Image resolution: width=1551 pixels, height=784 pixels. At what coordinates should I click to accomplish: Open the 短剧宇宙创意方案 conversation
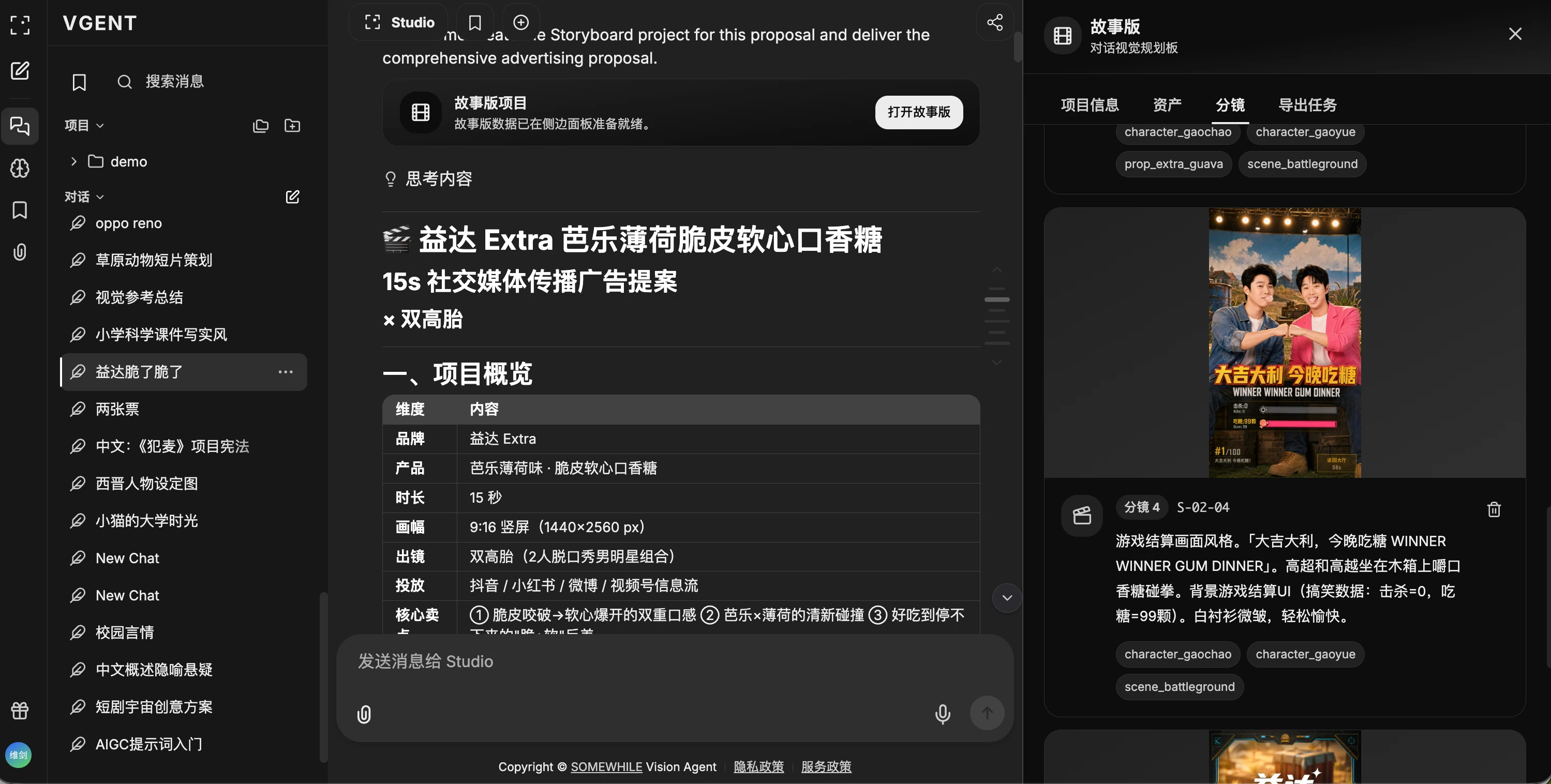[x=184, y=706]
